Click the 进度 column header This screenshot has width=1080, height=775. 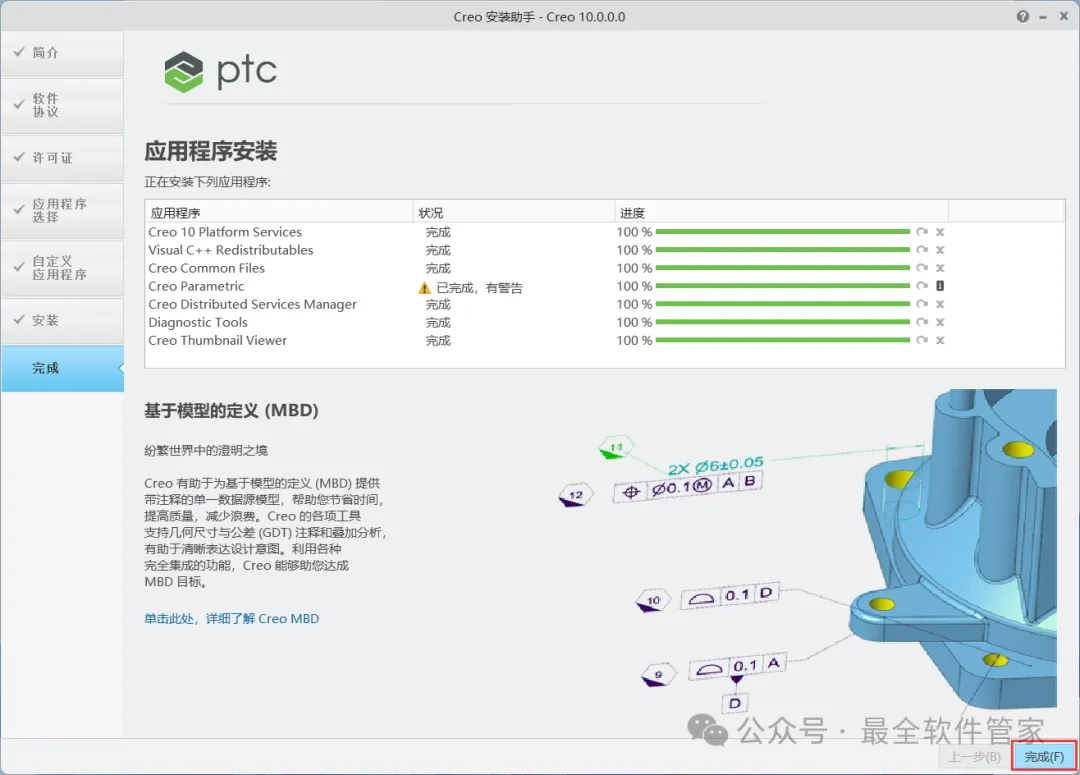pos(782,213)
